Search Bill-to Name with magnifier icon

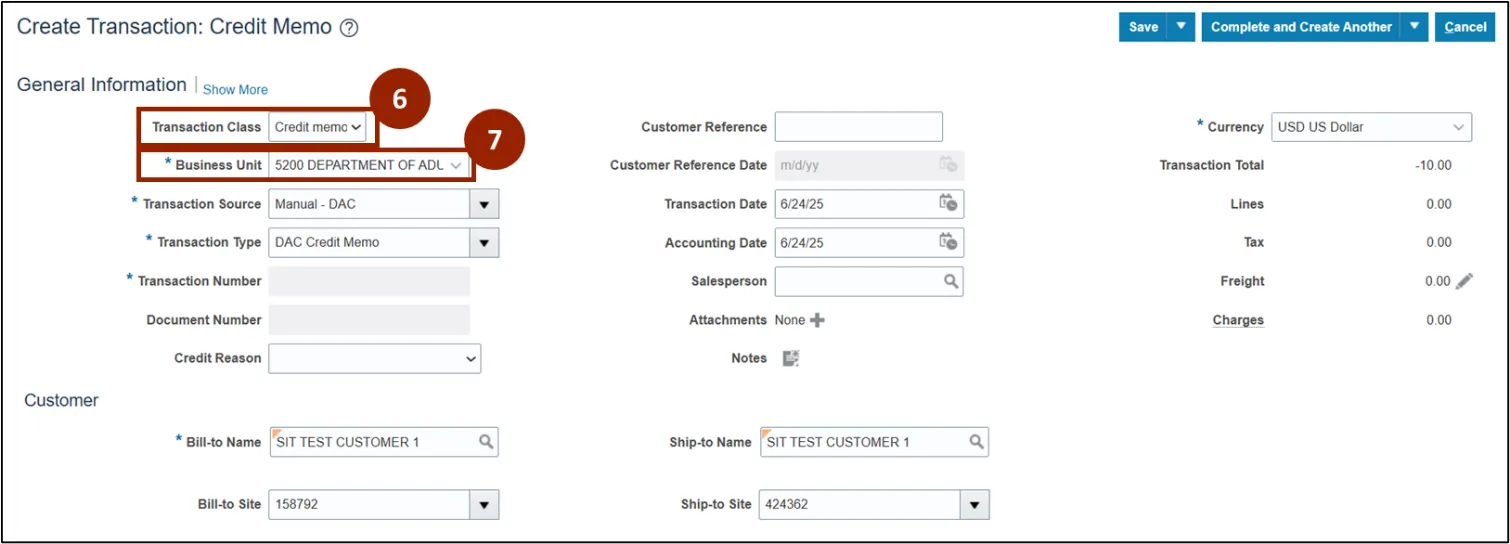(x=486, y=442)
